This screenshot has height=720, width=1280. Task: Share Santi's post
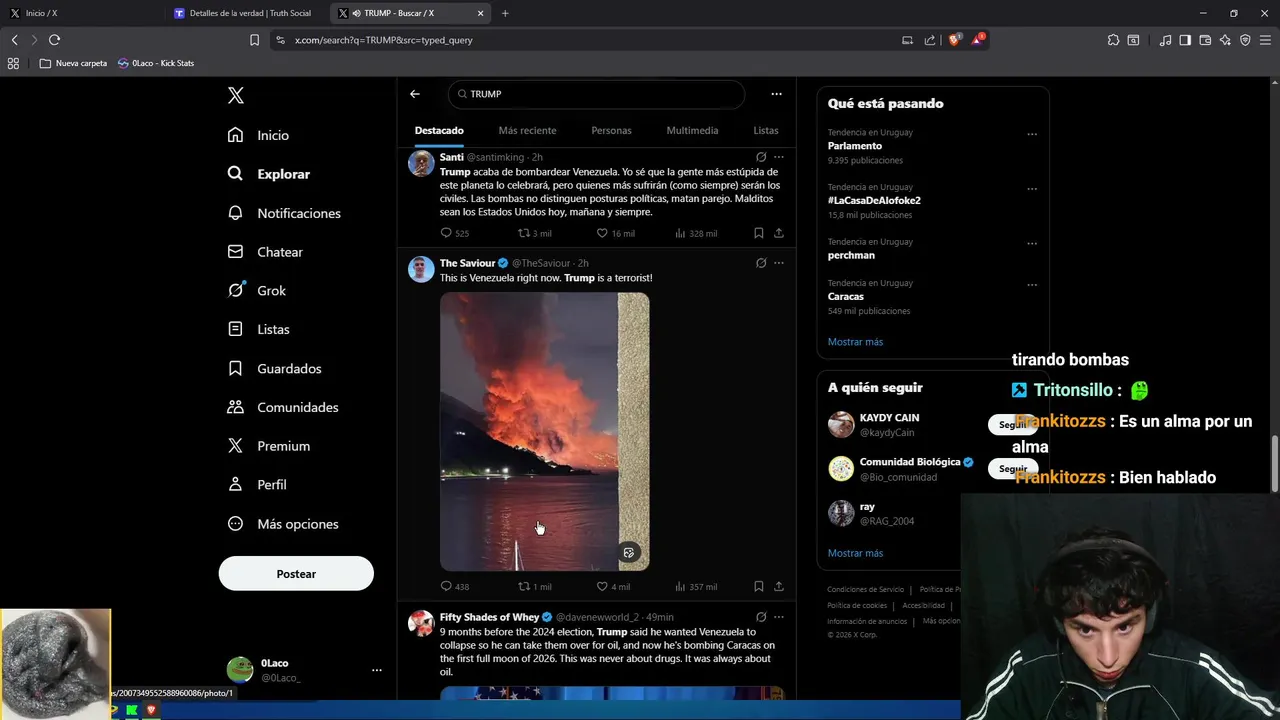point(779,233)
